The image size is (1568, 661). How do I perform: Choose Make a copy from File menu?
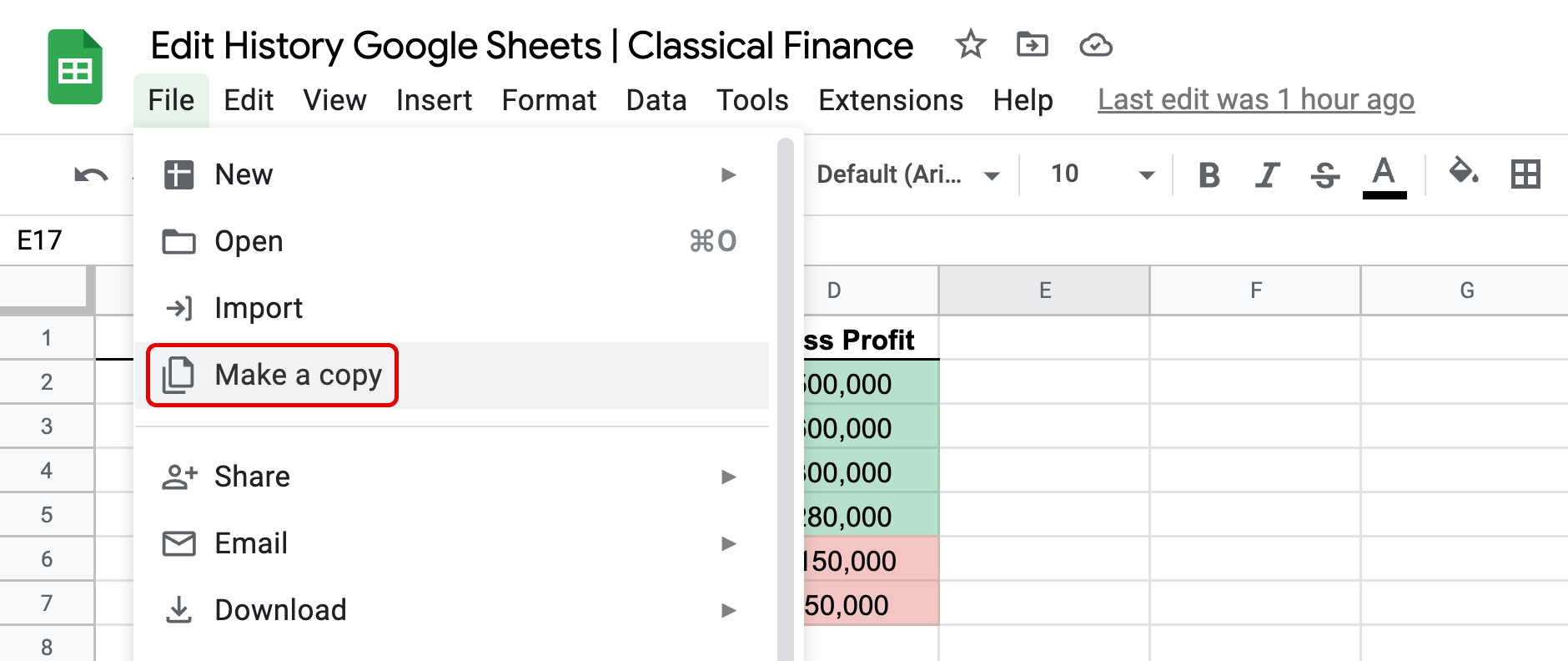click(451, 375)
